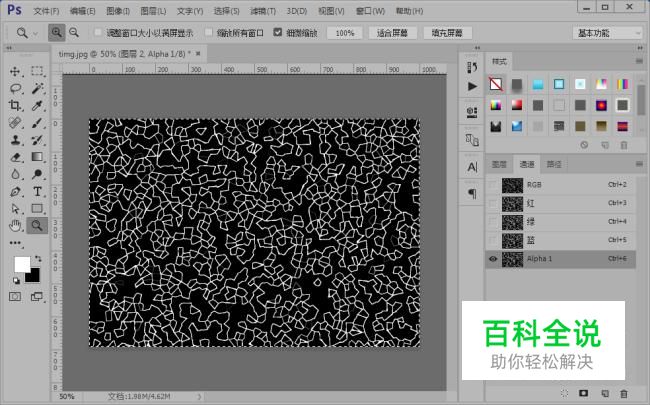Select the Lasso tool

[x=16, y=89]
